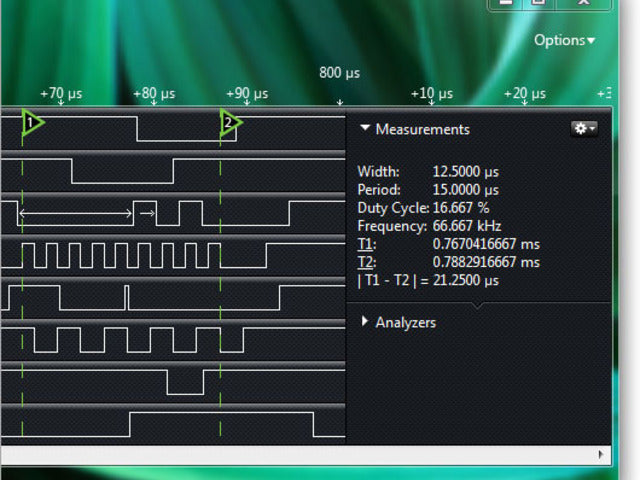Click the horizontal scrollbar below the waveforms
The image size is (640, 480).
(x=300, y=455)
